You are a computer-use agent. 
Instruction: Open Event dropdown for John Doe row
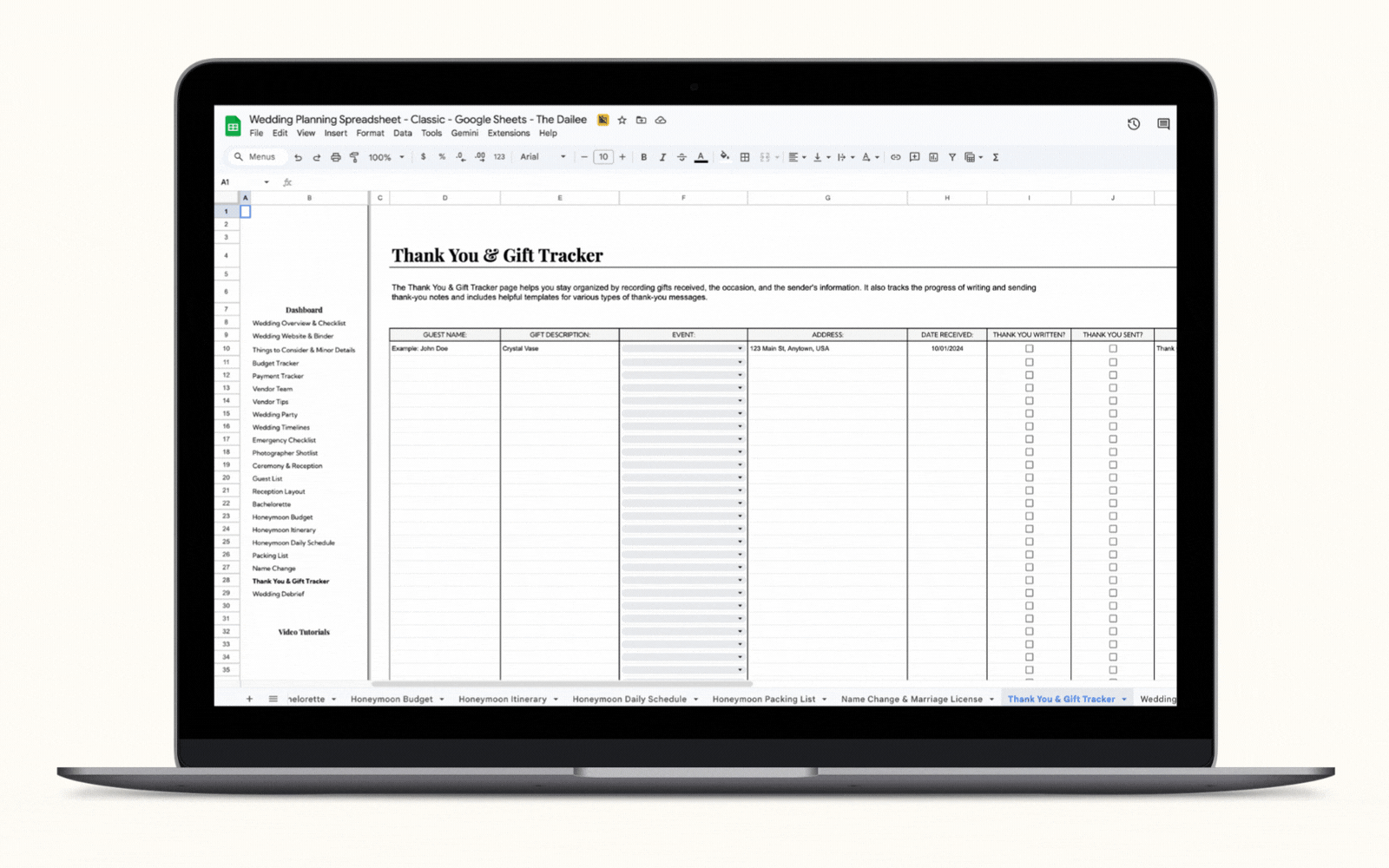pos(740,349)
